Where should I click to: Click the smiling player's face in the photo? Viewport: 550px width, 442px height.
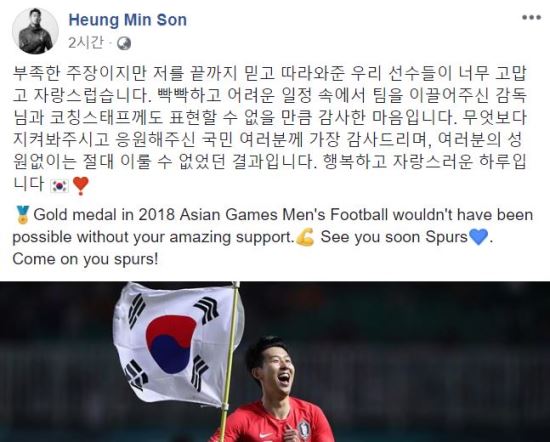point(272,367)
